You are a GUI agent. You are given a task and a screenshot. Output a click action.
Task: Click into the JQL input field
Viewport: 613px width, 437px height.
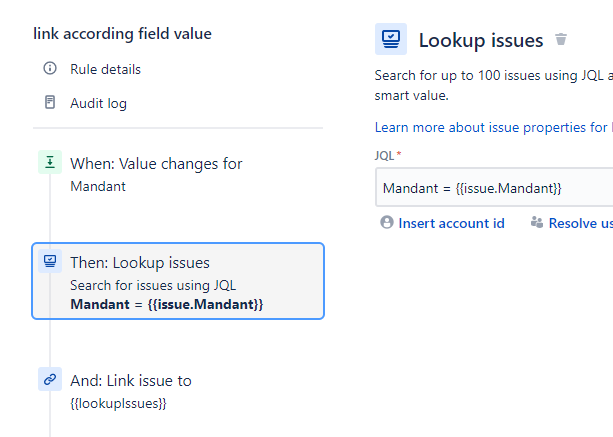coord(494,188)
